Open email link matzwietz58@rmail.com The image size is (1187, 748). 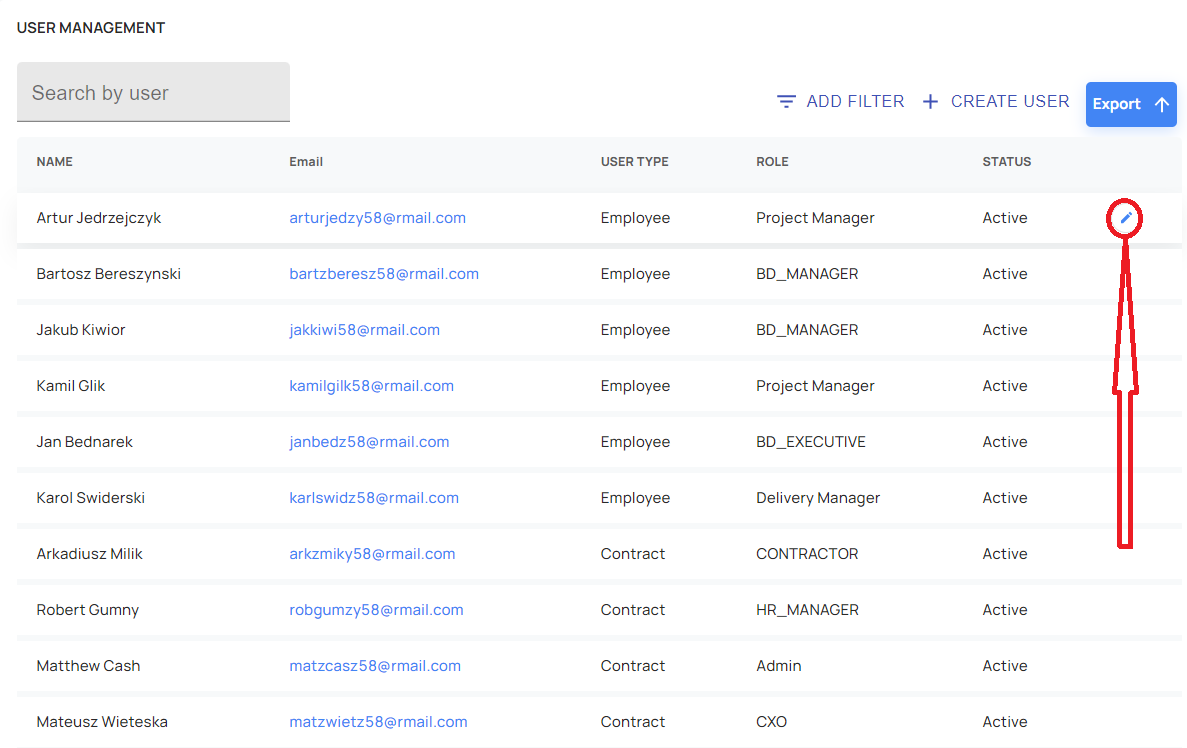(x=379, y=722)
